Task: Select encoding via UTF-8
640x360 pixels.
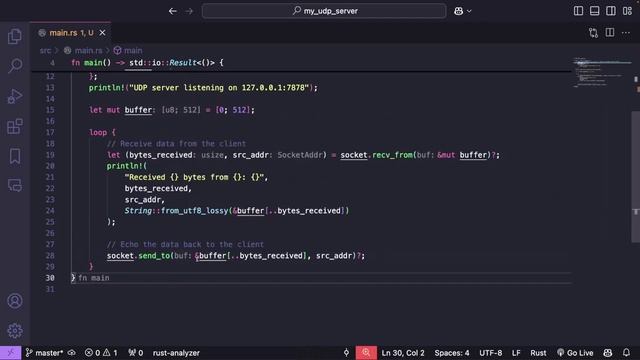Action: click(x=491, y=353)
